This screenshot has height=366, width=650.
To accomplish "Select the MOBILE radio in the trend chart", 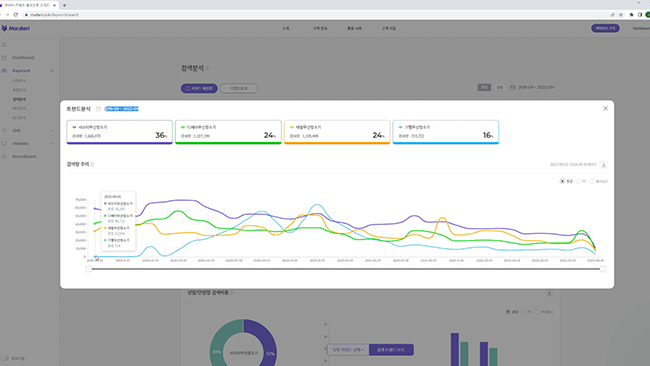I will click(592, 182).
